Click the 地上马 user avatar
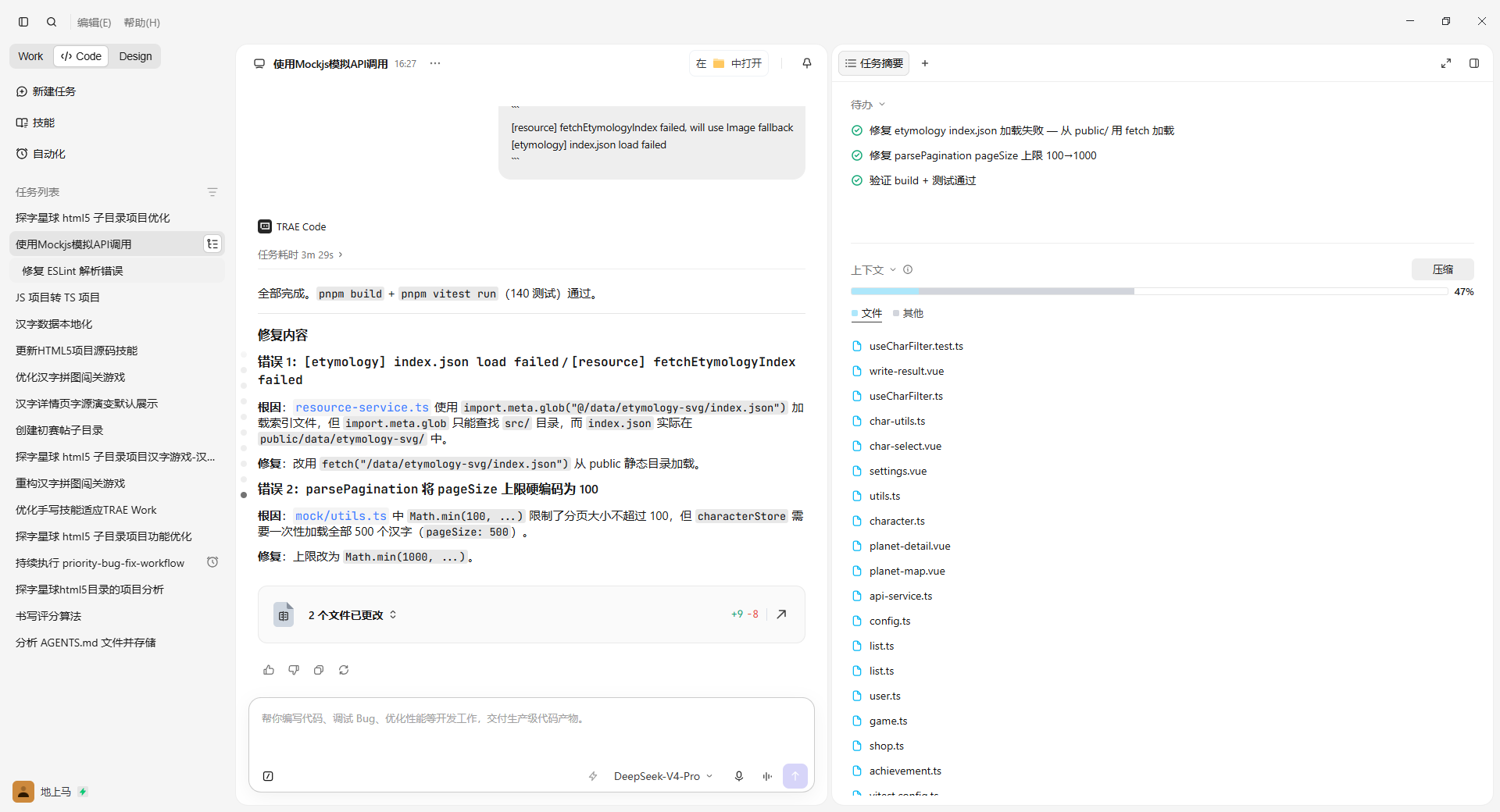 pyautogui.click(x=23, y=792)
